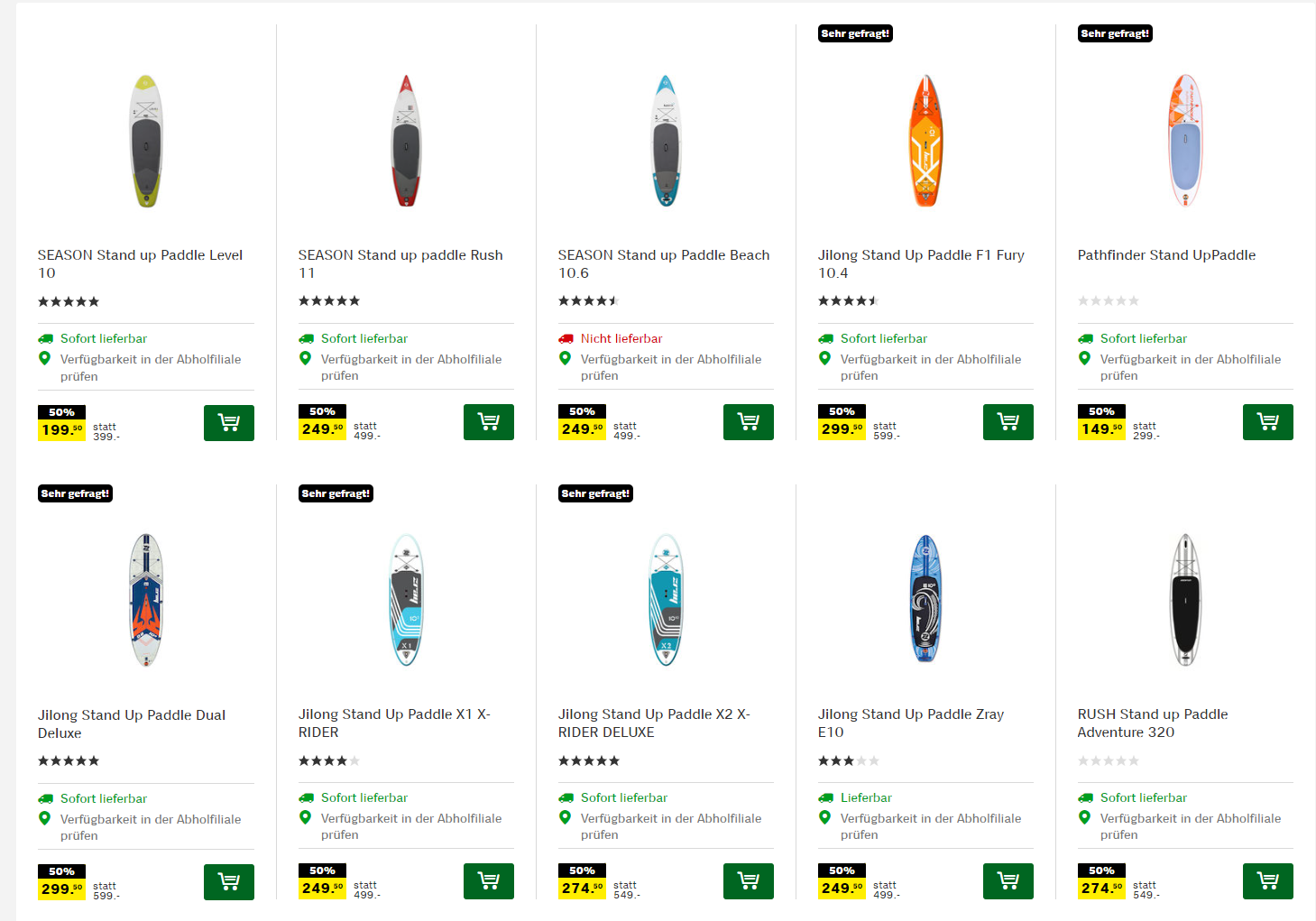1316x921 pixels.
Task: Open Jilong Stand Up Paddle Zray E10 link
Action: tap(910, 723)
